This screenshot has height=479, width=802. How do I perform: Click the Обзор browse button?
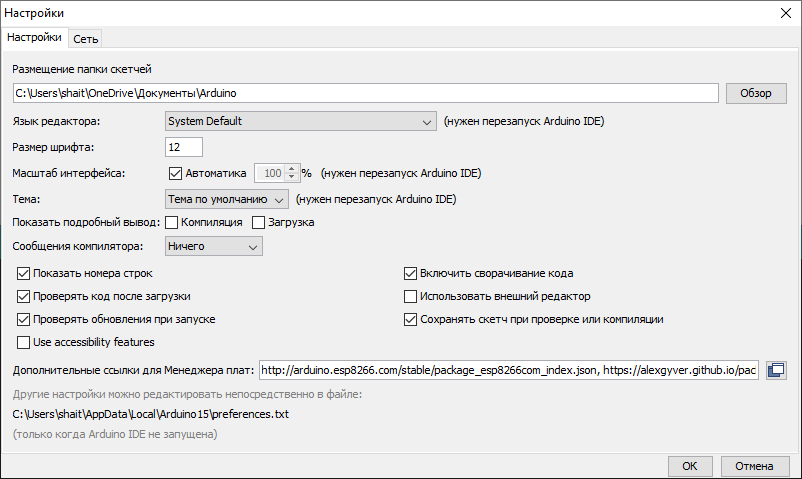(756, 93)
